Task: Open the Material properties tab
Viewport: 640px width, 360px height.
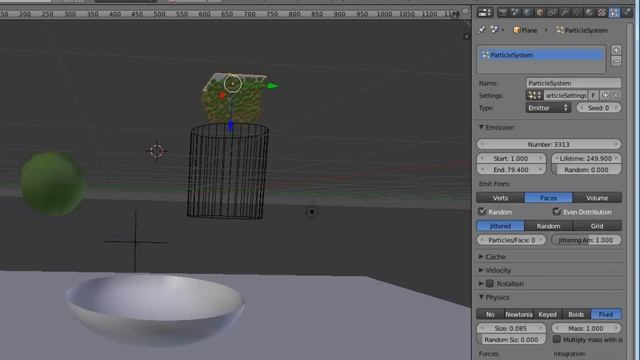Action: click(589, 13)
